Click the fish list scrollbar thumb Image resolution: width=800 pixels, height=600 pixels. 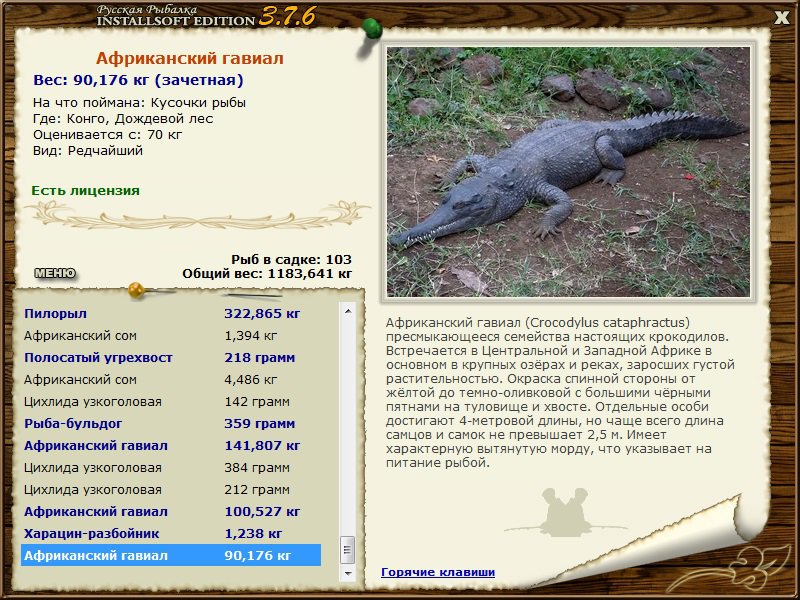(x=348, y=550)
